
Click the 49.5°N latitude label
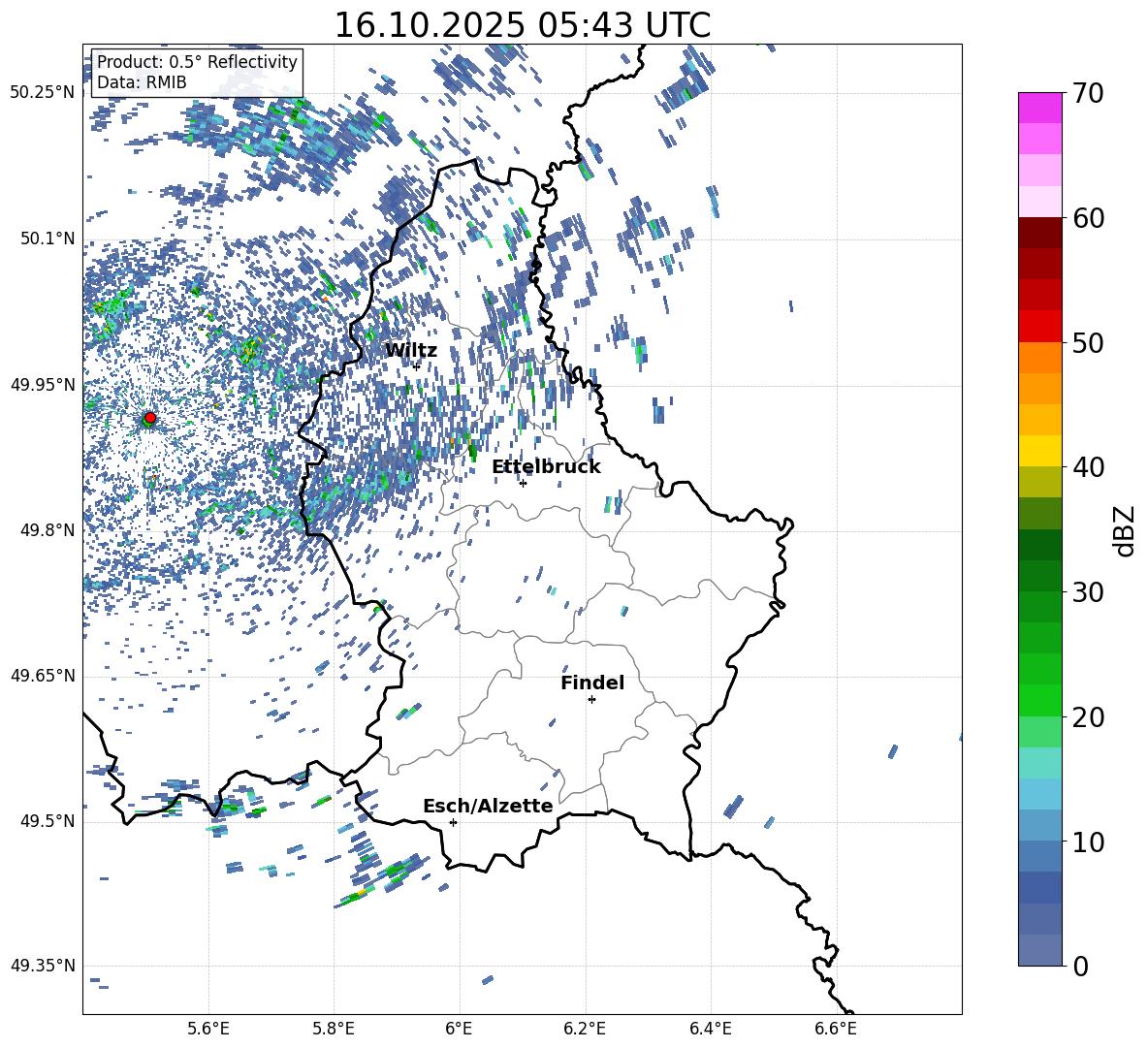tap(47, 820)
